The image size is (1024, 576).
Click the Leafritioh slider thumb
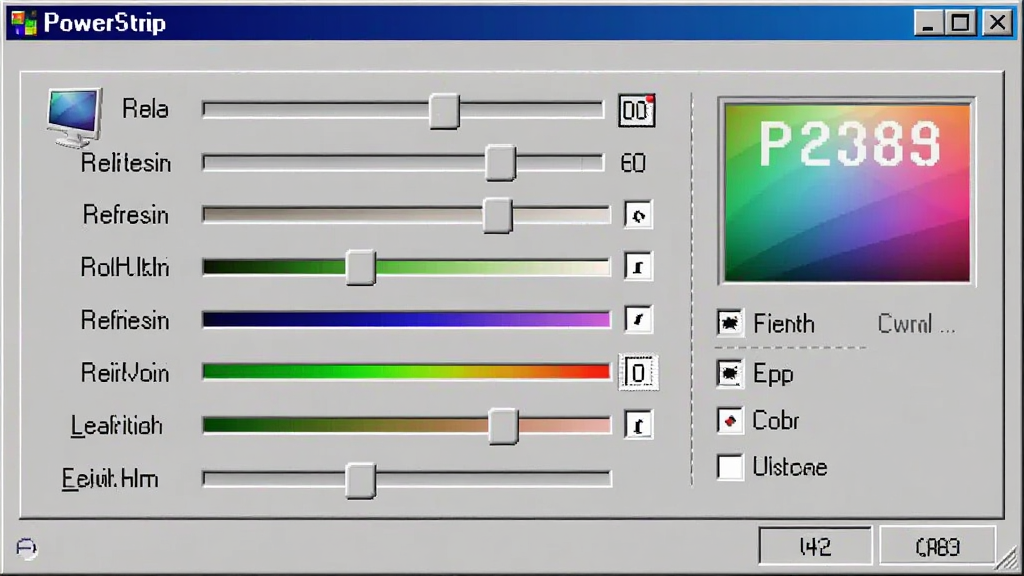point(503,426)
